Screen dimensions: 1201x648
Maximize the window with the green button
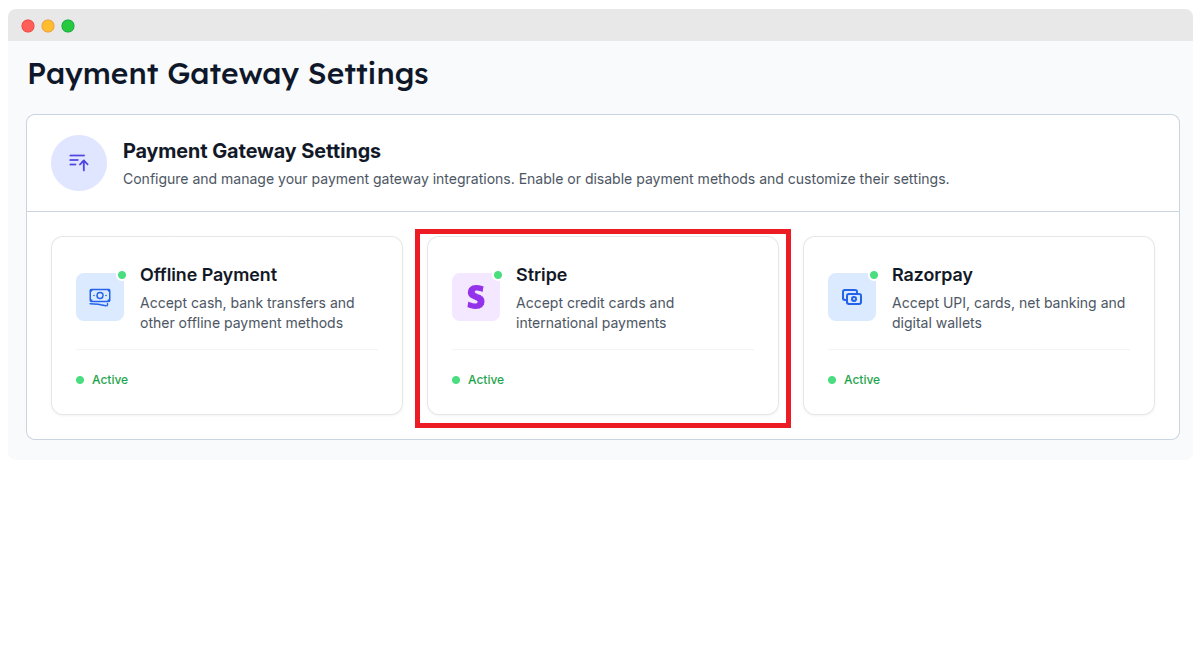[x=68, y=26]
